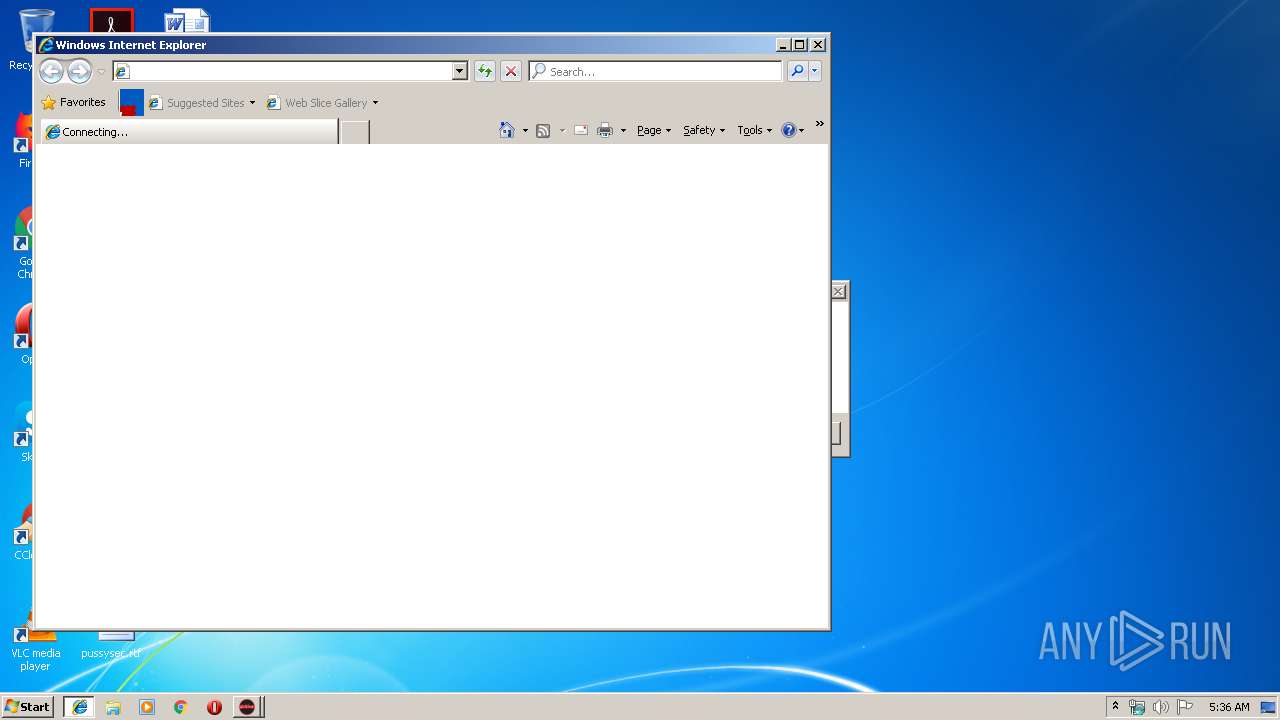Expand the Home button dropdown arrow
The image size is (1280, 720).
click(525, 130)
